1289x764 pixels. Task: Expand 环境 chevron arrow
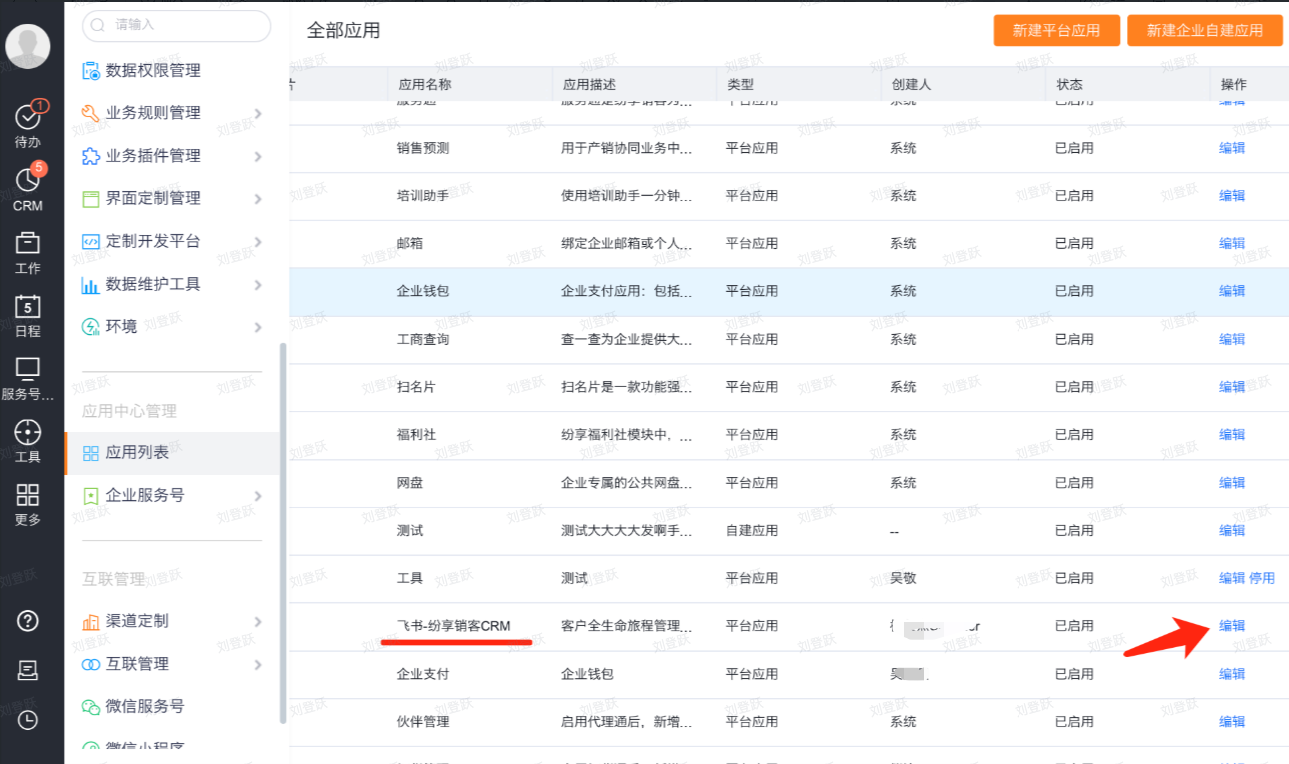pos(258,327)
